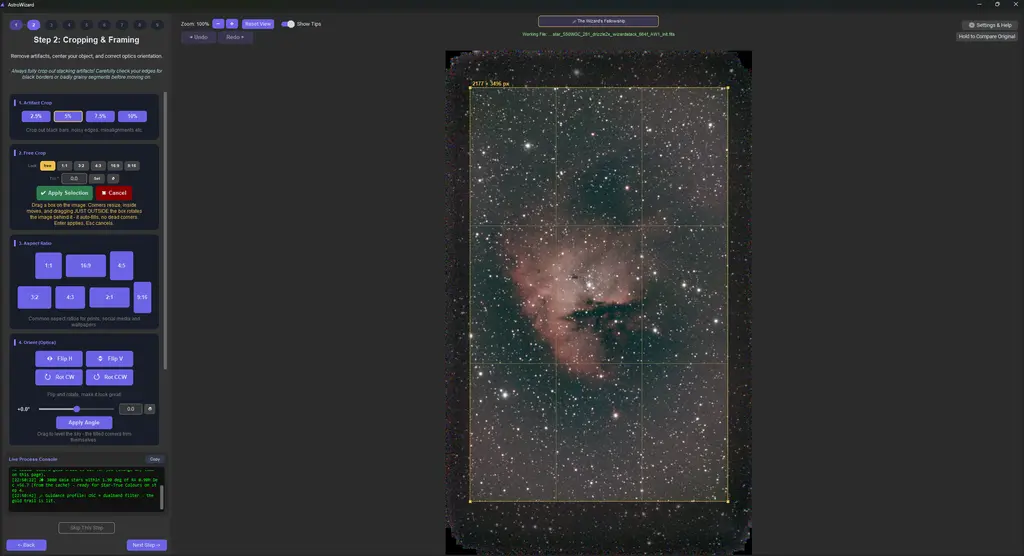Reset the free crop rotation value
This screenshot has height=556, width=1024.
(113, 178)
